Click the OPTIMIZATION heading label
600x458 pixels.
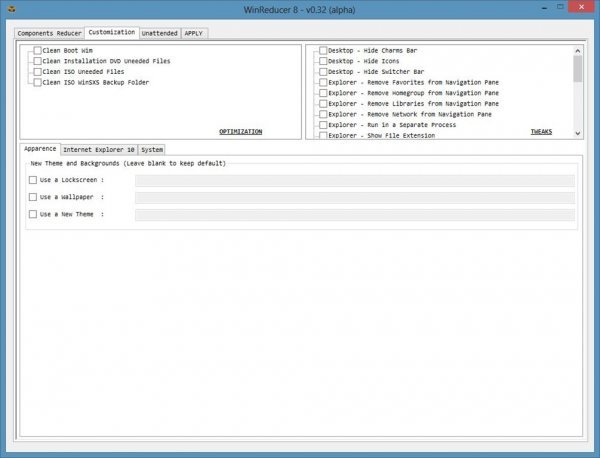point(241,132)
